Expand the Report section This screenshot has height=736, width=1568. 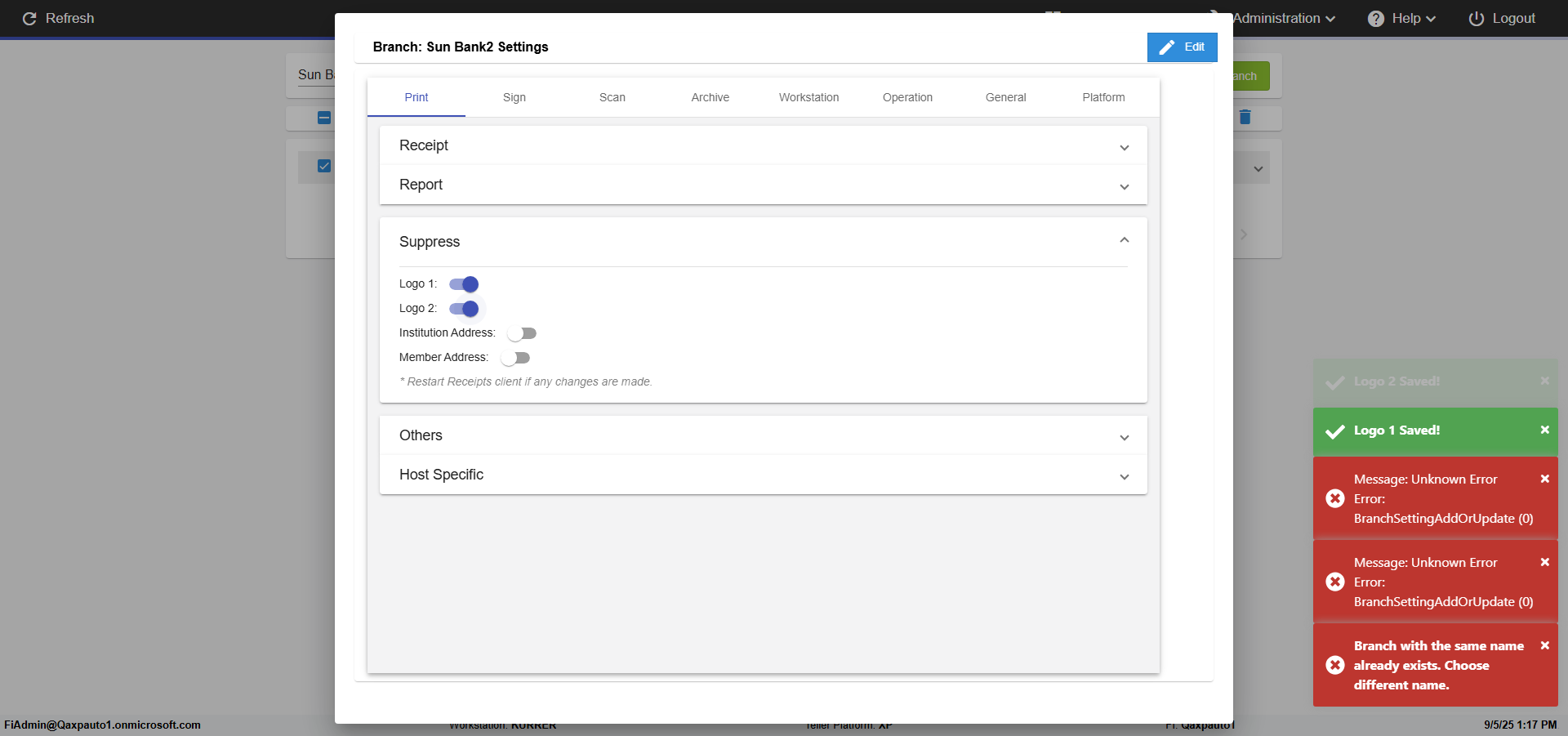coord(763,185)
